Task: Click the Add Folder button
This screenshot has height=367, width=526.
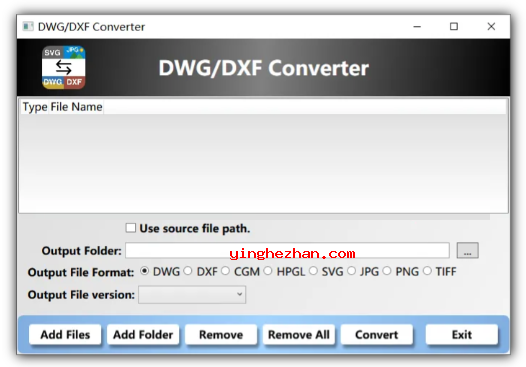Action: coord(143,334)
